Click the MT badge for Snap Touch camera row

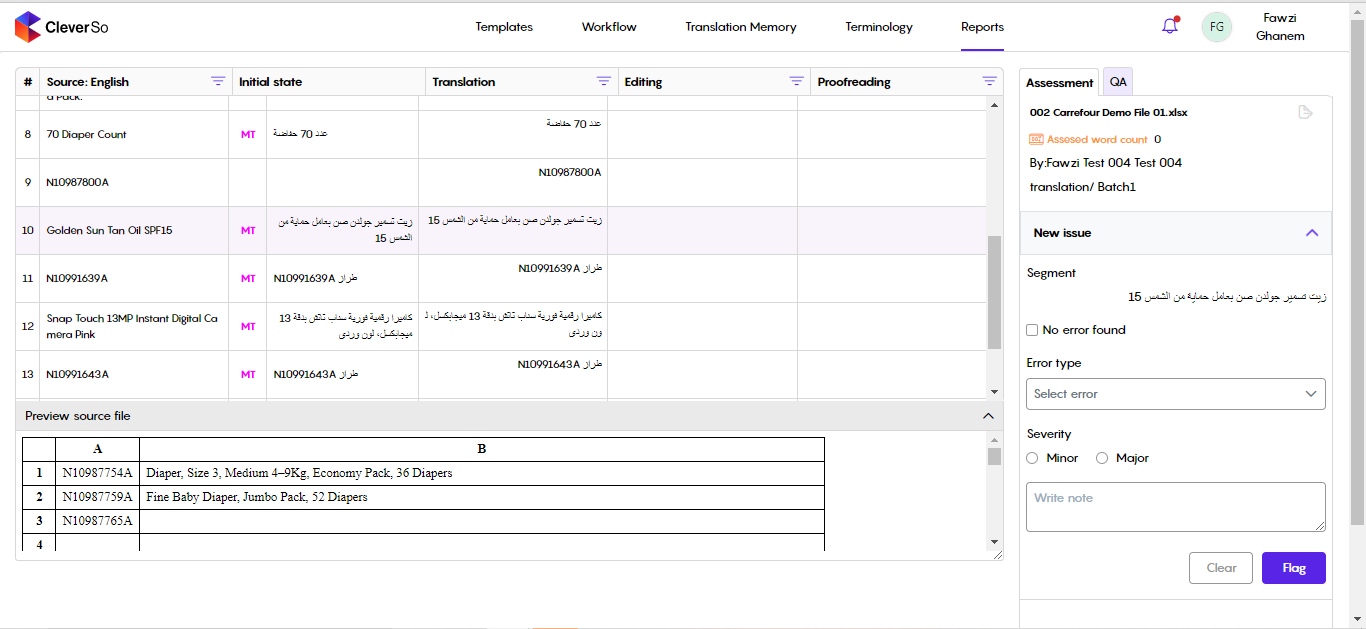[248, 327]
